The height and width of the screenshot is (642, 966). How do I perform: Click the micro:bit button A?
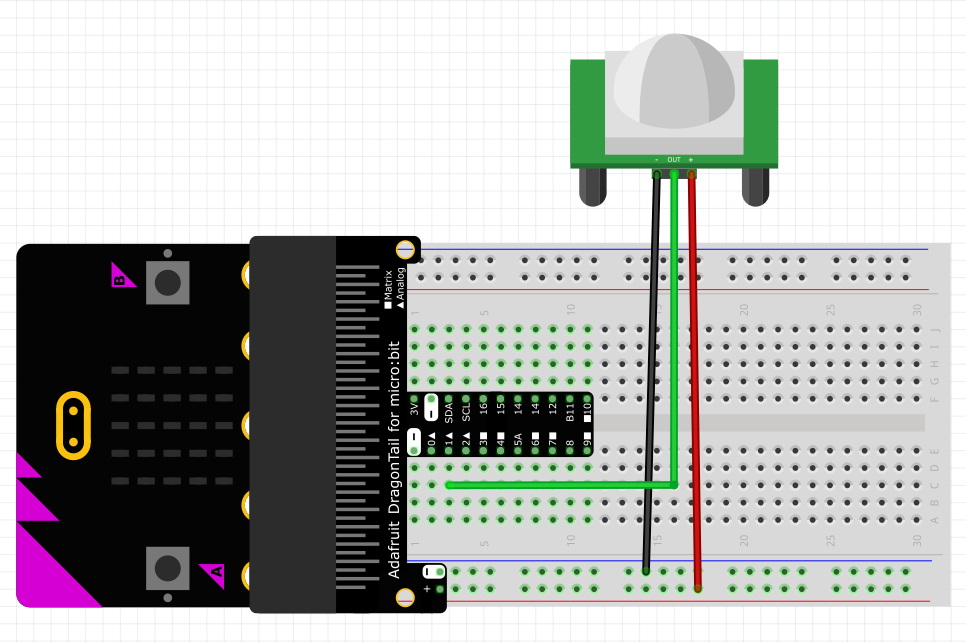coord(168,568)
